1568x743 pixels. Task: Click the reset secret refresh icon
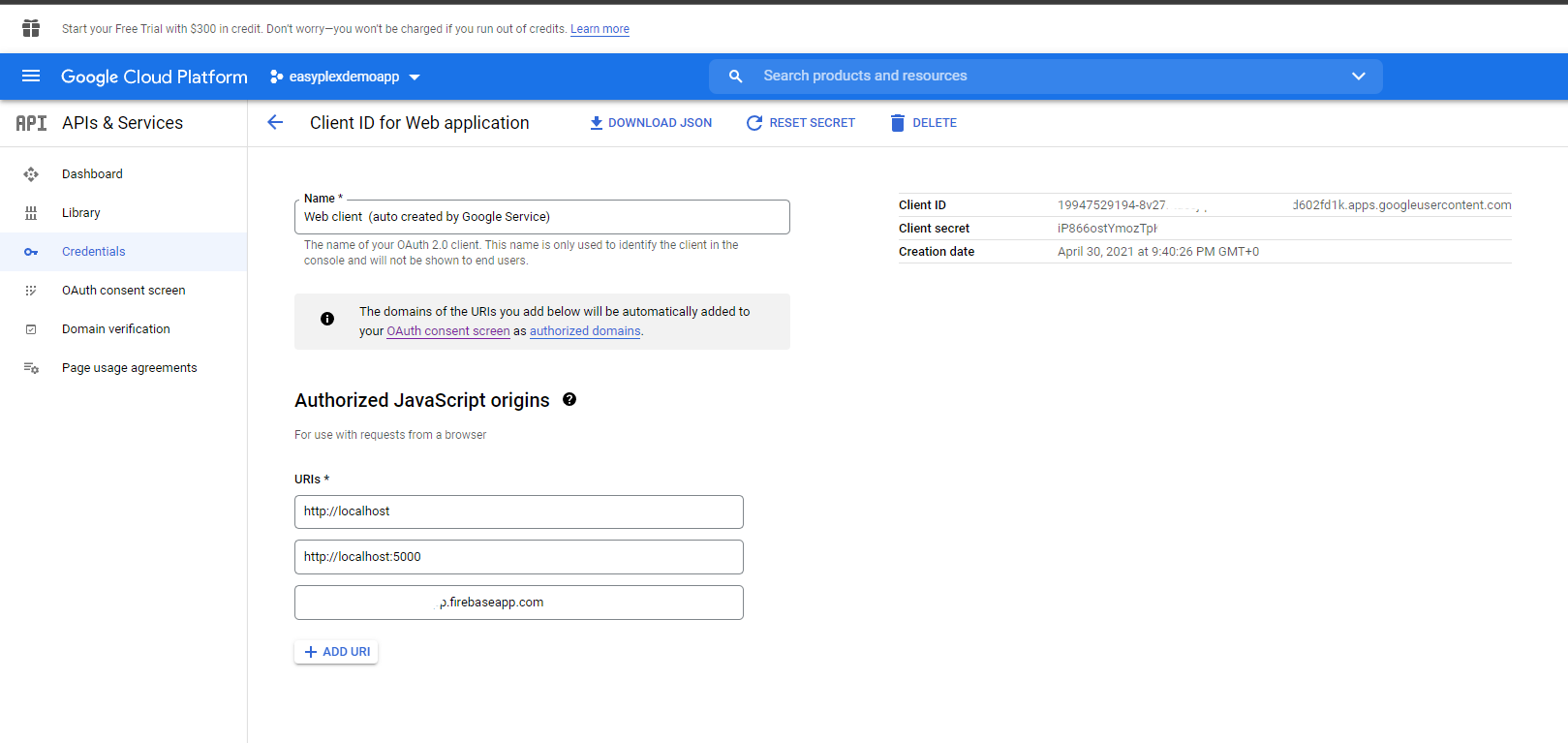pyautogui.click(x=753, y=123)
